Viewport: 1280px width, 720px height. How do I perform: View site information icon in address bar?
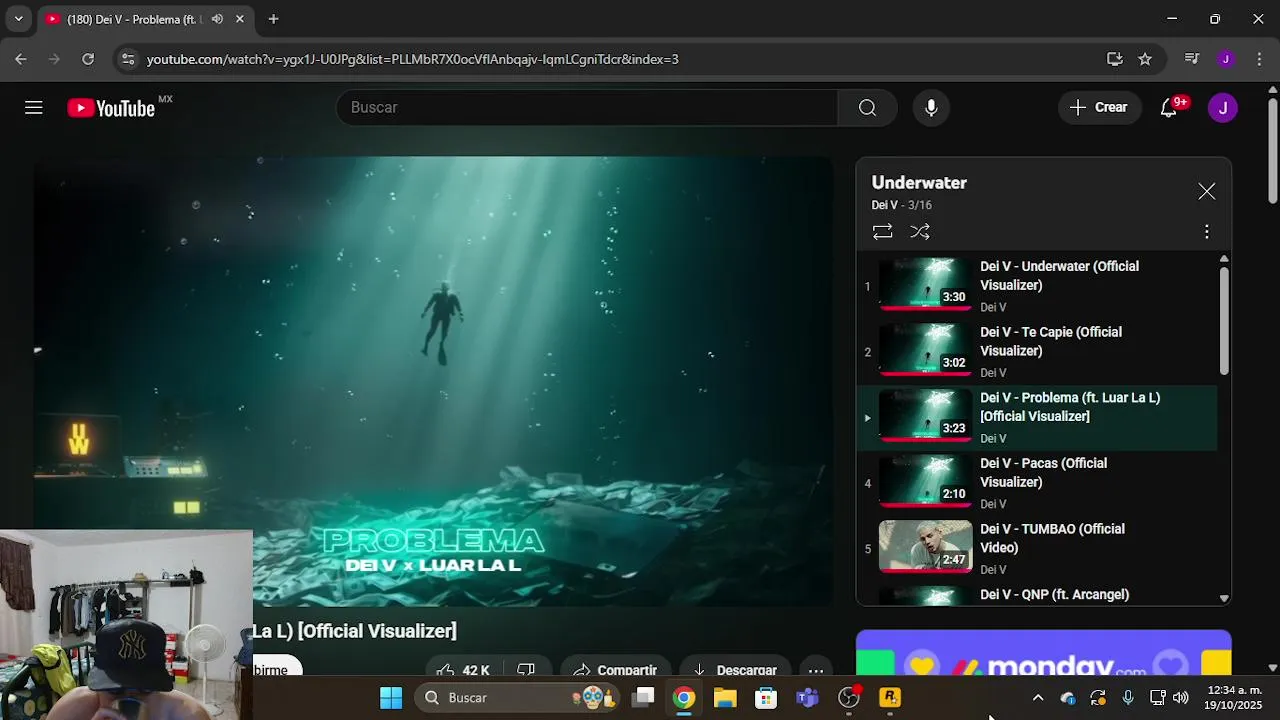click(x=127, y=59)
